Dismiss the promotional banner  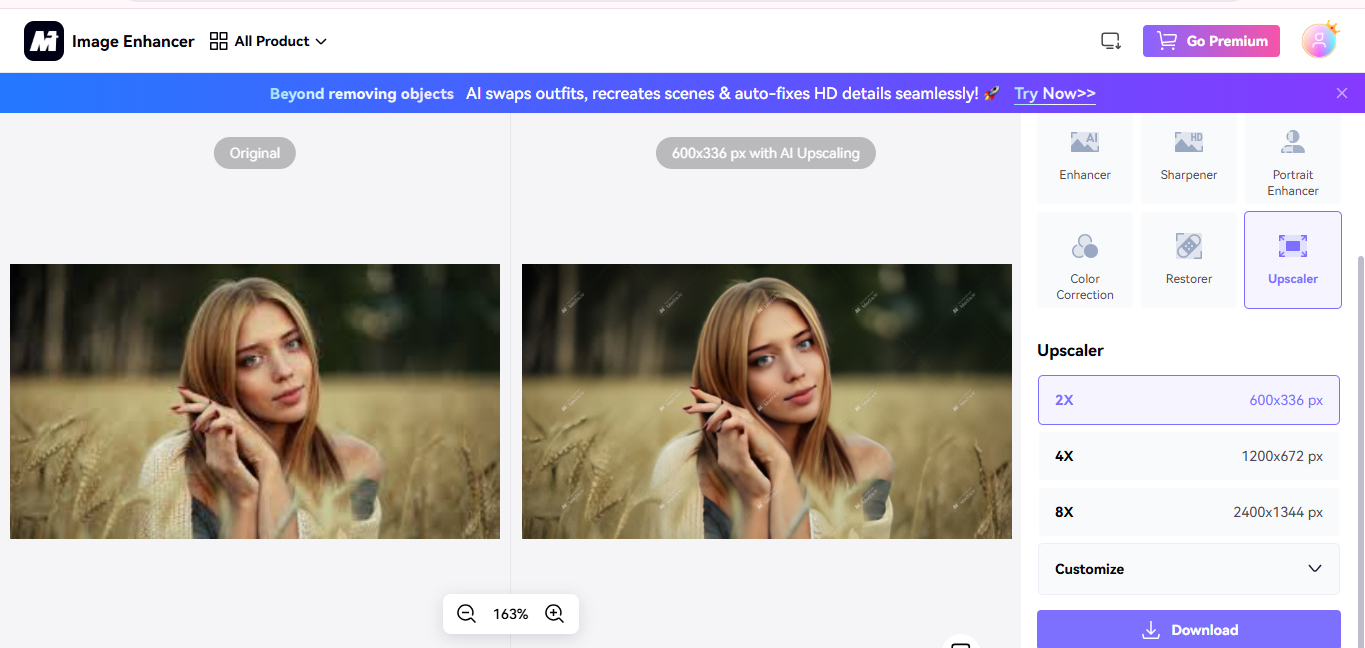(1341, 92)
